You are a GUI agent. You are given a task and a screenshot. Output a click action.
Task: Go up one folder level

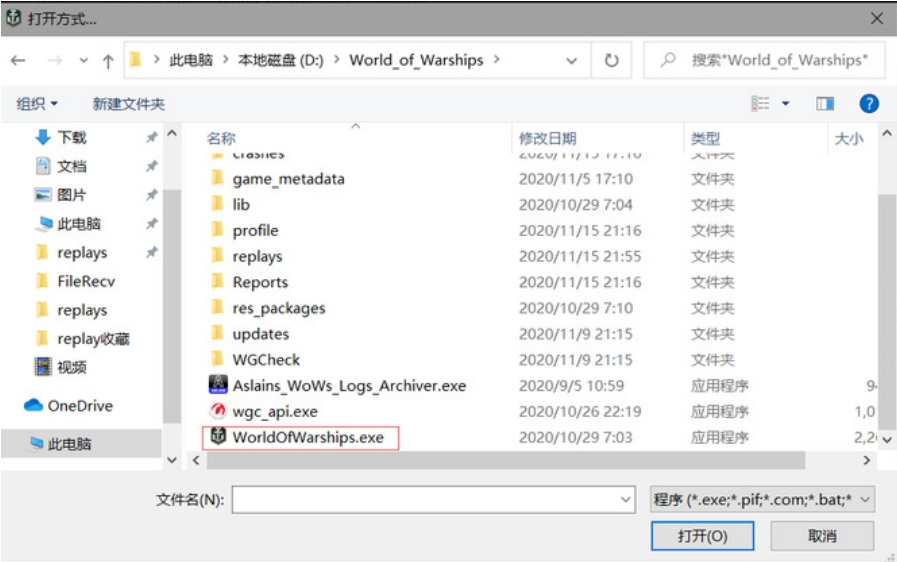[x=108, y=61]
